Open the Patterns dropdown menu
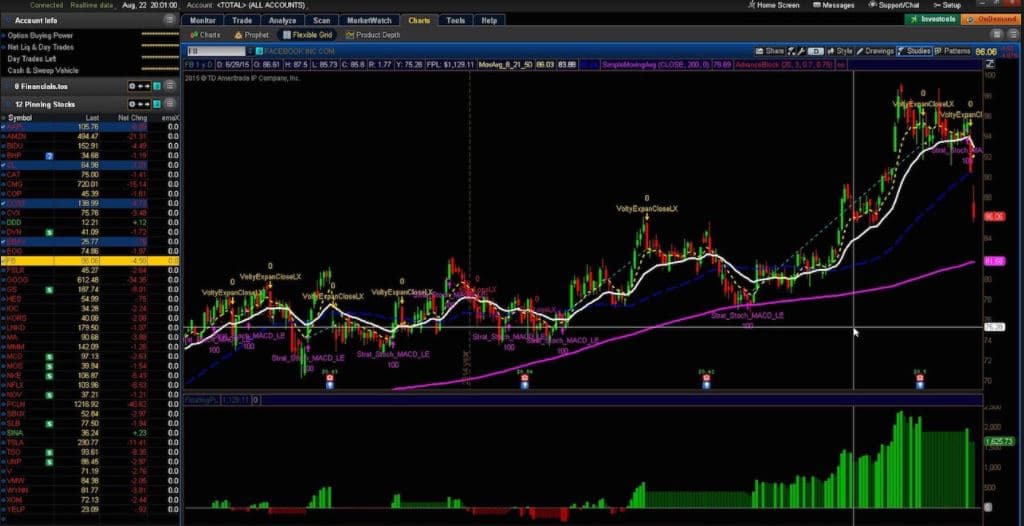 [x=952, y=51]
